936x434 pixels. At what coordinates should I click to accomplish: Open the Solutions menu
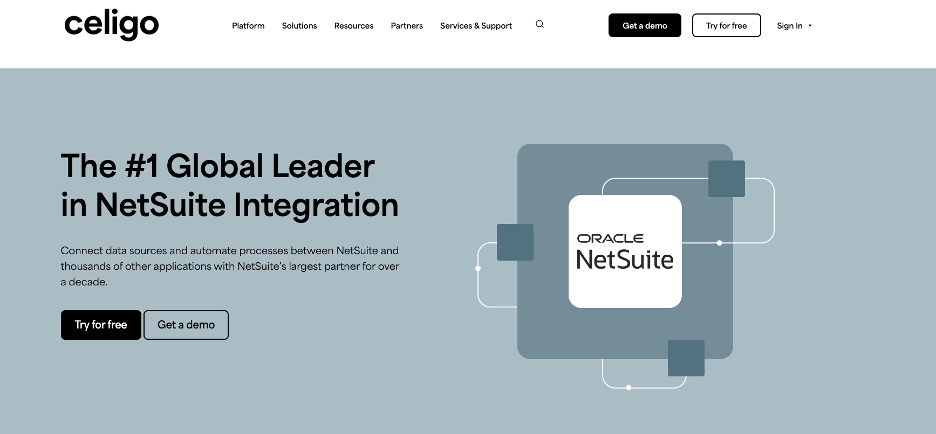coord(300,26)
